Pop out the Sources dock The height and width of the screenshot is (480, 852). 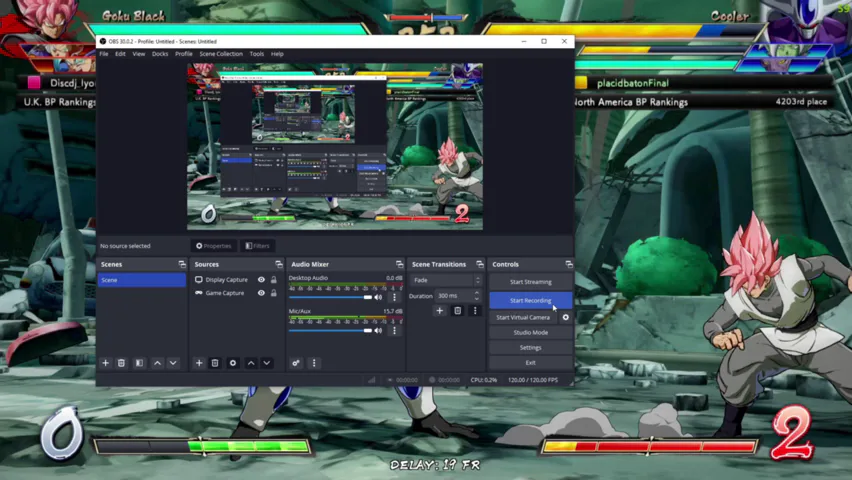279,264
